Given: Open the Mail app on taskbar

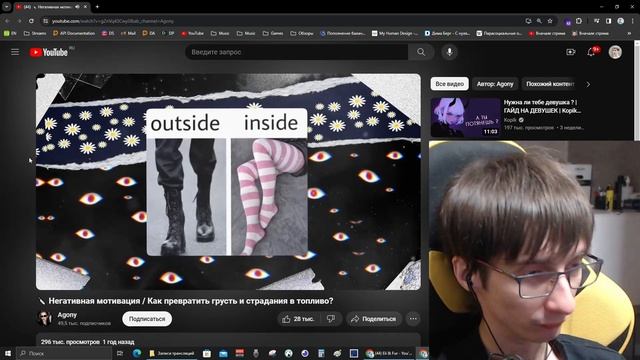Looking at the screenshot, I should 223,353.
